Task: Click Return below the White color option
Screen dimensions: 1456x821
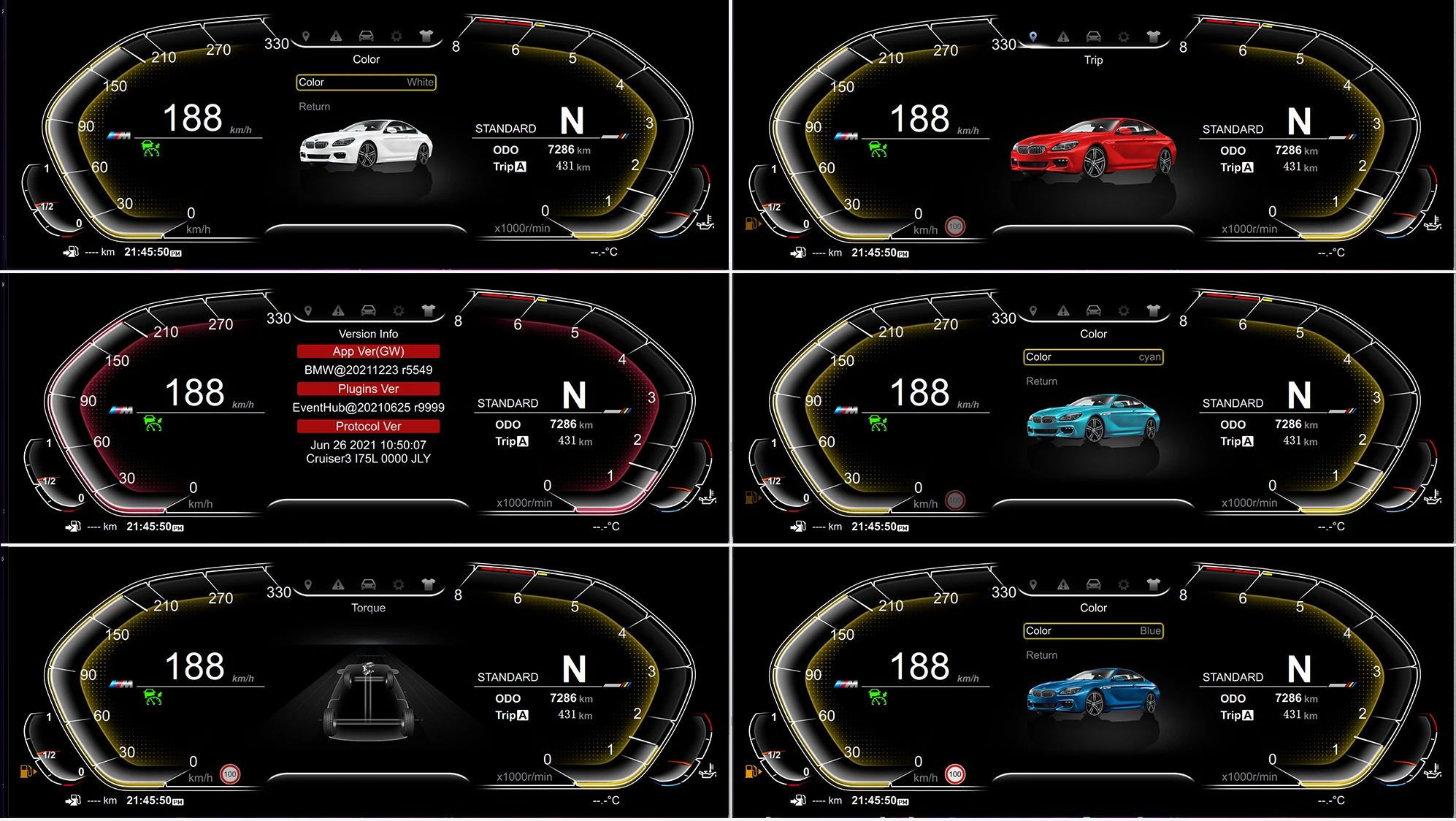Action: (315, 107)
